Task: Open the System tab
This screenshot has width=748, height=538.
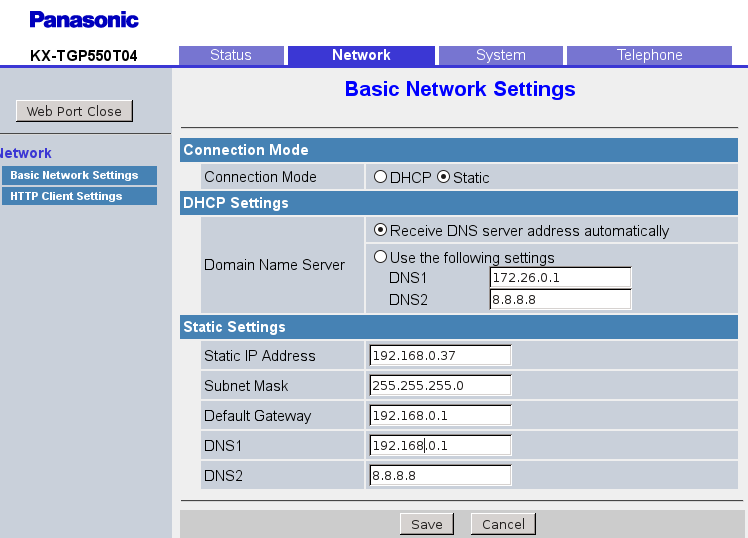Action: (x=501, y=55)
